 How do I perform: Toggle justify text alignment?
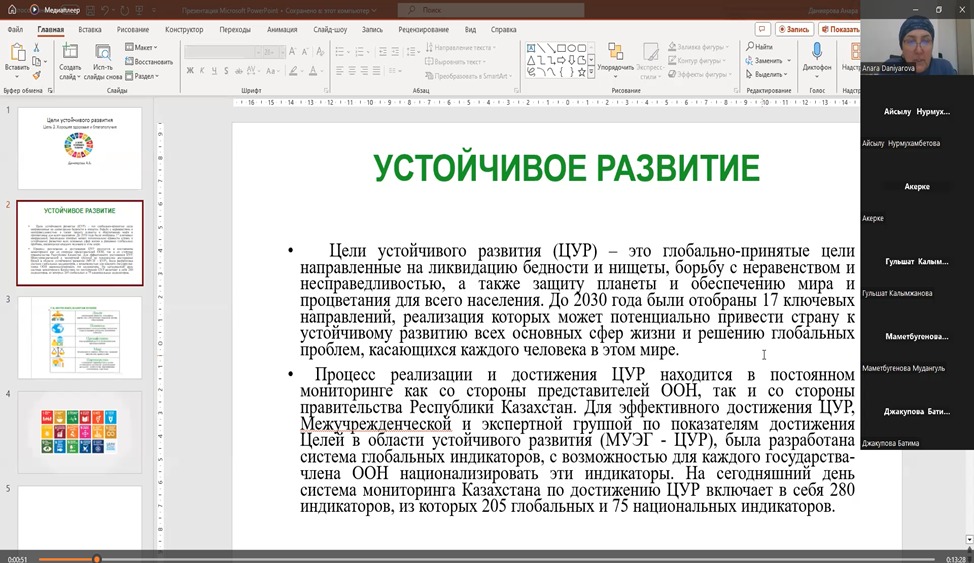(x=376, y=71)
